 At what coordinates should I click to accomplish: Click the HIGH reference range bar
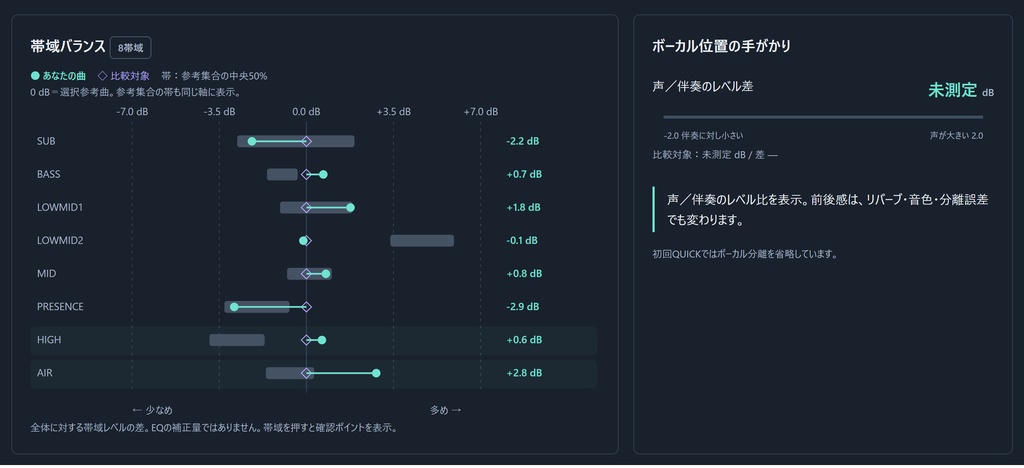pyautogui.click(x=237, y=340)
